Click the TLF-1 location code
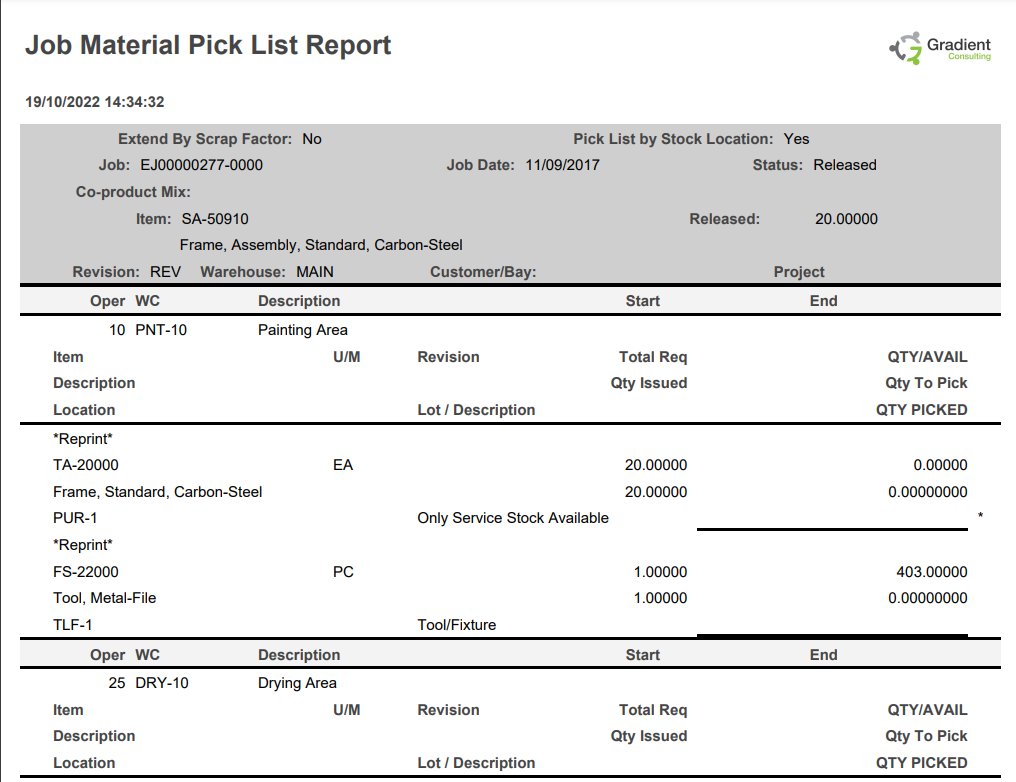1016x782 pixels. coord(73,625)
